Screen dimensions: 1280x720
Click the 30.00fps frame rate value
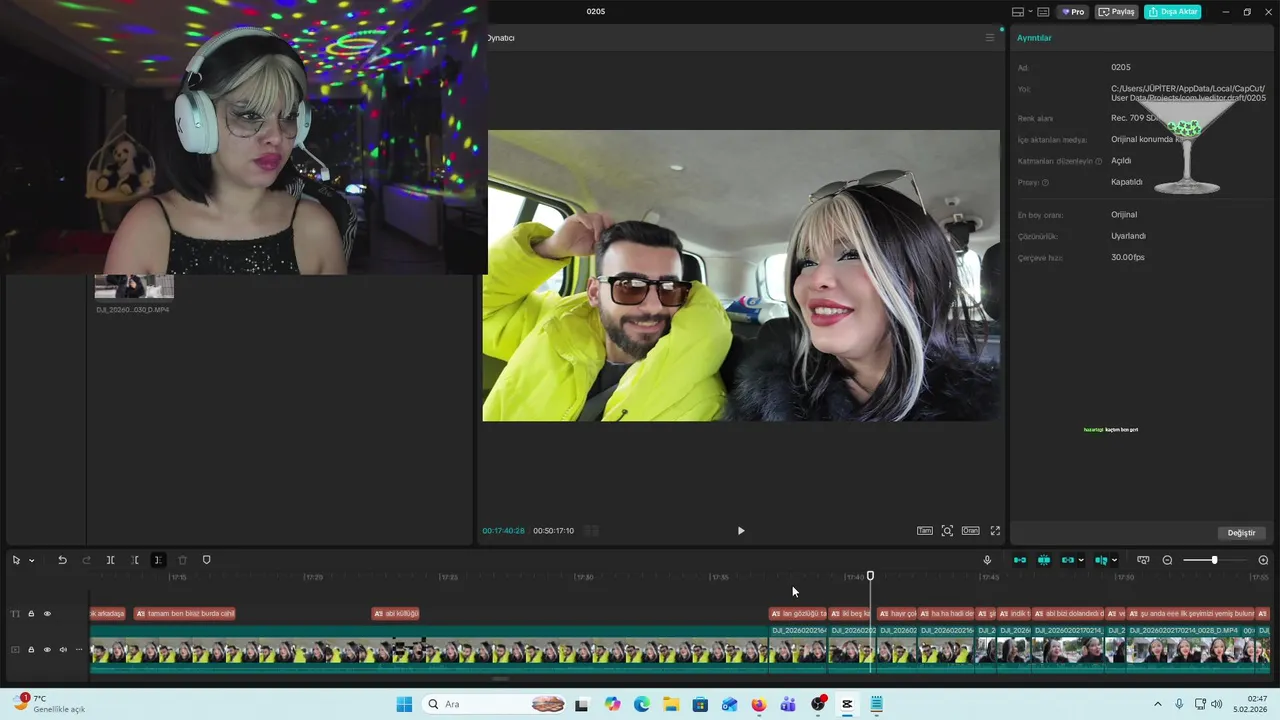tap(1128, 258)
